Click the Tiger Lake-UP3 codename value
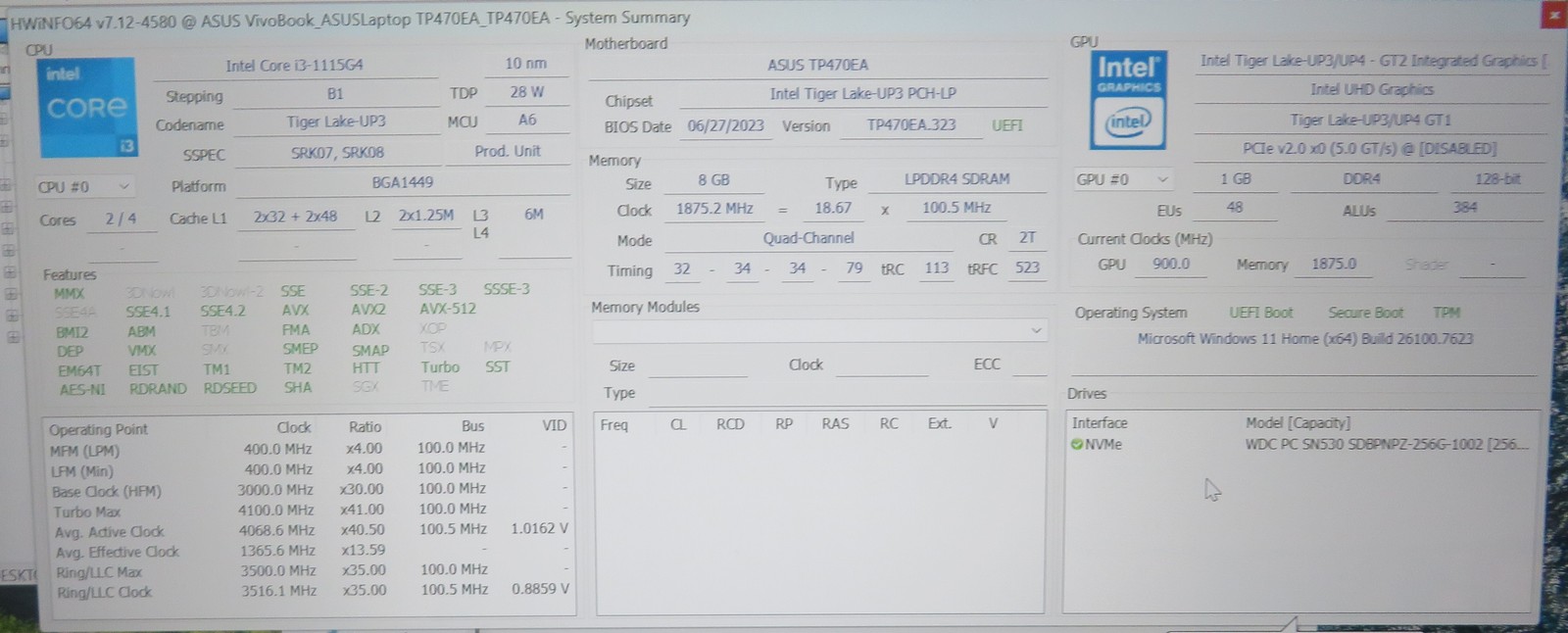The width and height of the screenshot is (1568, 633). click(x=336, y=122)
